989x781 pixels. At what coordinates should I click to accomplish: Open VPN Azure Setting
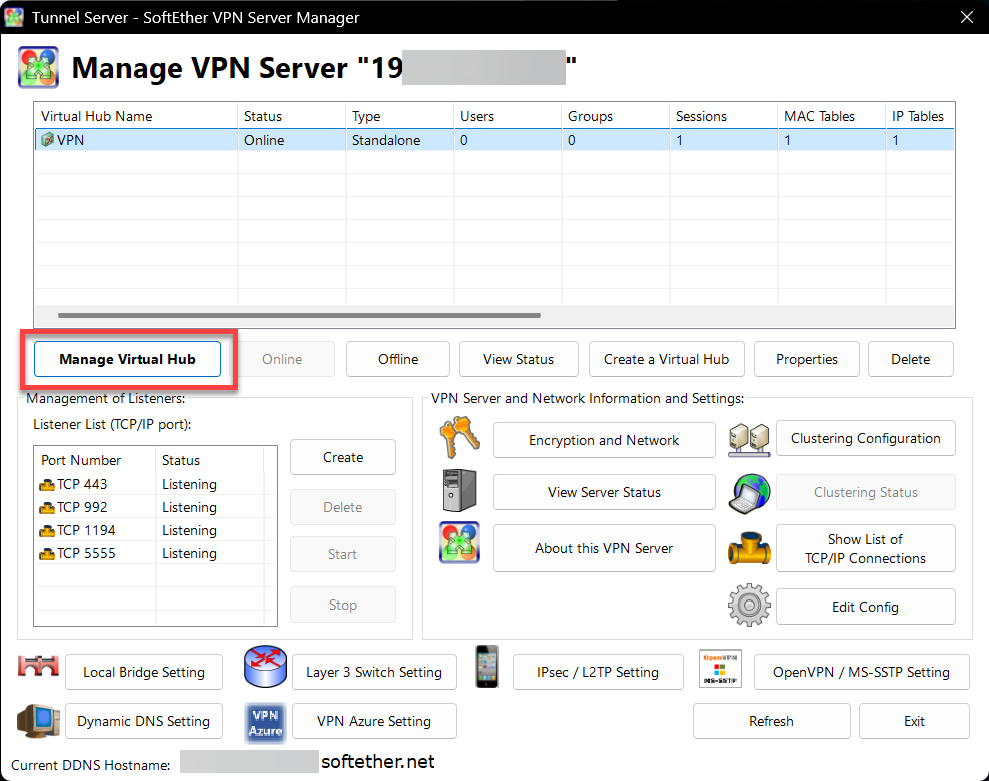pyautogui.click(x=374, y=720)
